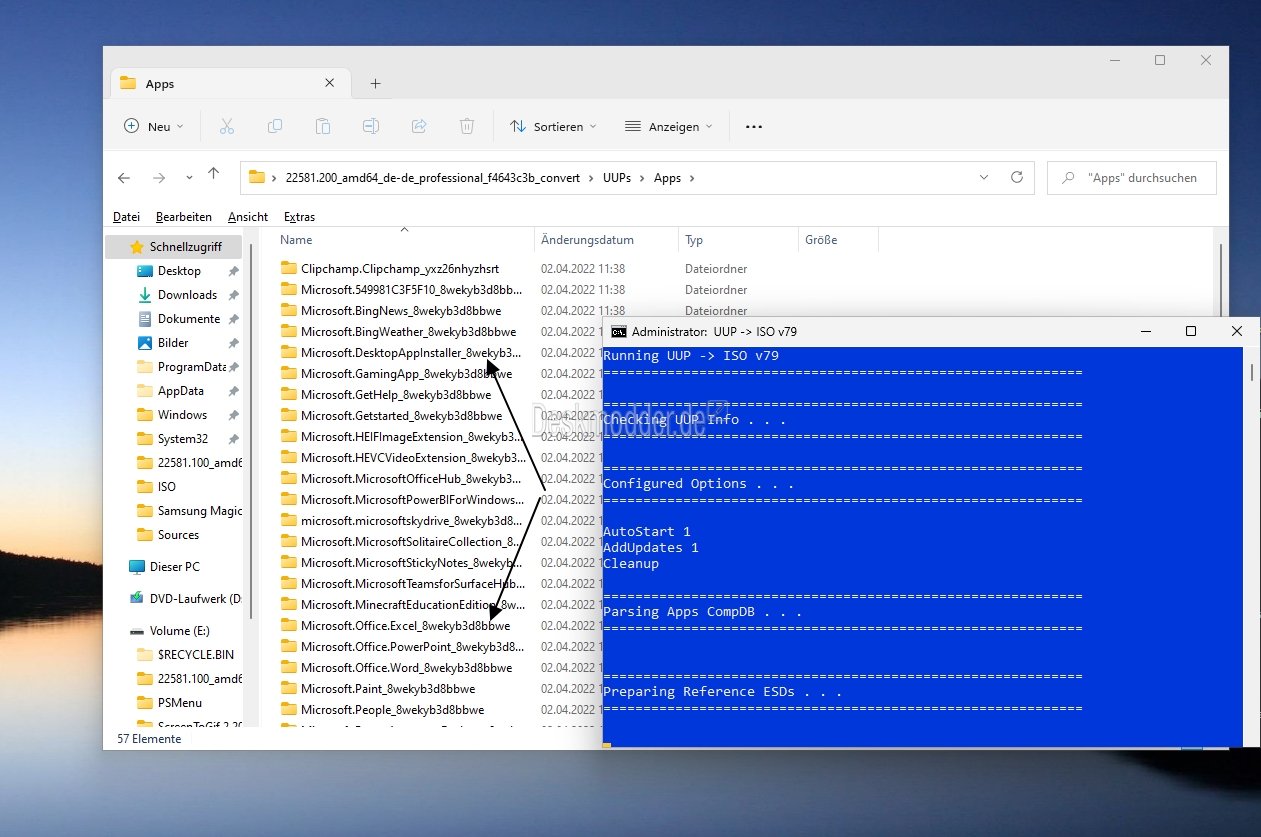Open Samsung Magic folder in sidebar
The width and height of the screenshot is (1261, 837).
[x=189, y=511]
